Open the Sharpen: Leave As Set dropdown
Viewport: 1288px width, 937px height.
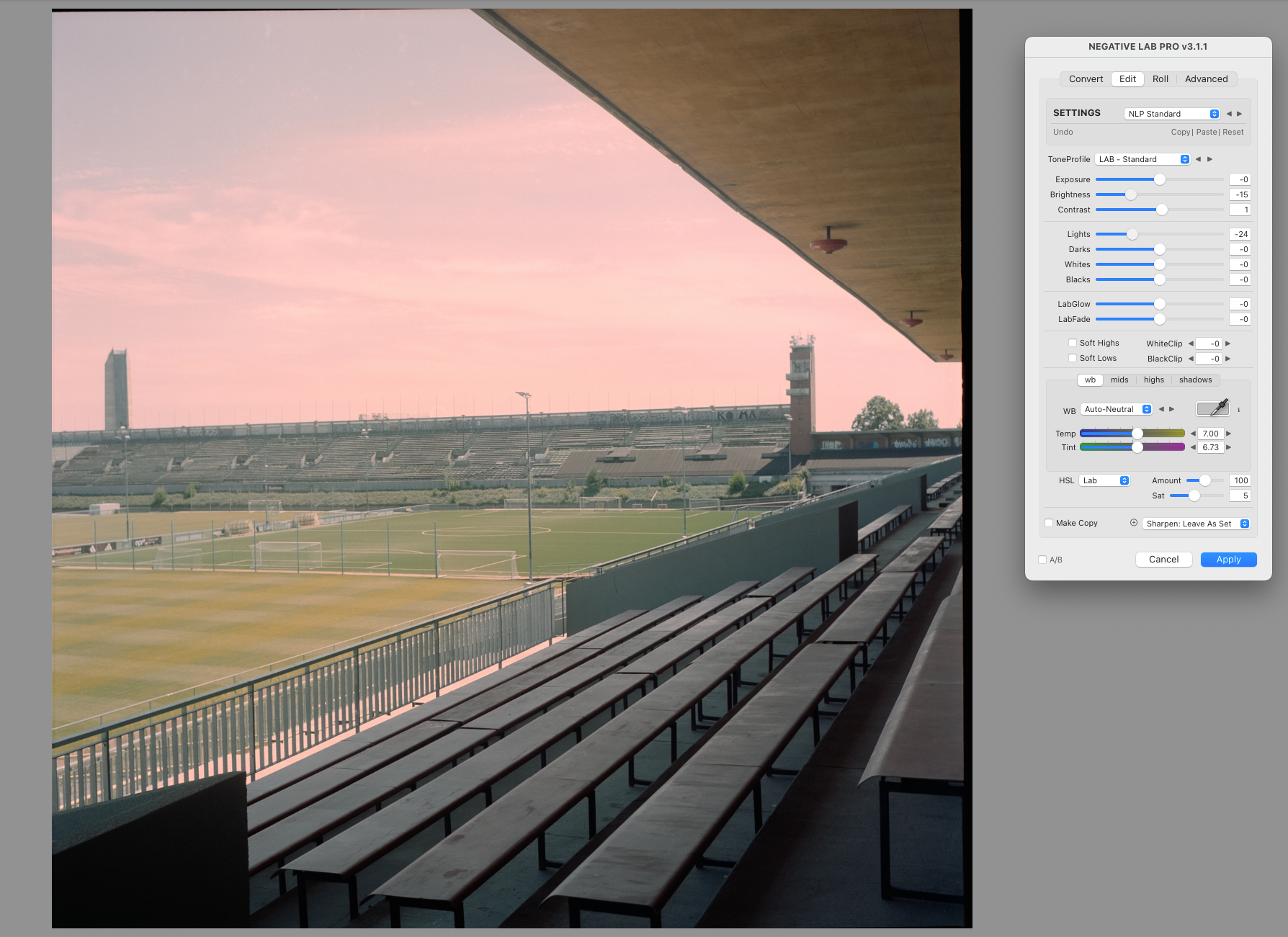(1196, 524)
